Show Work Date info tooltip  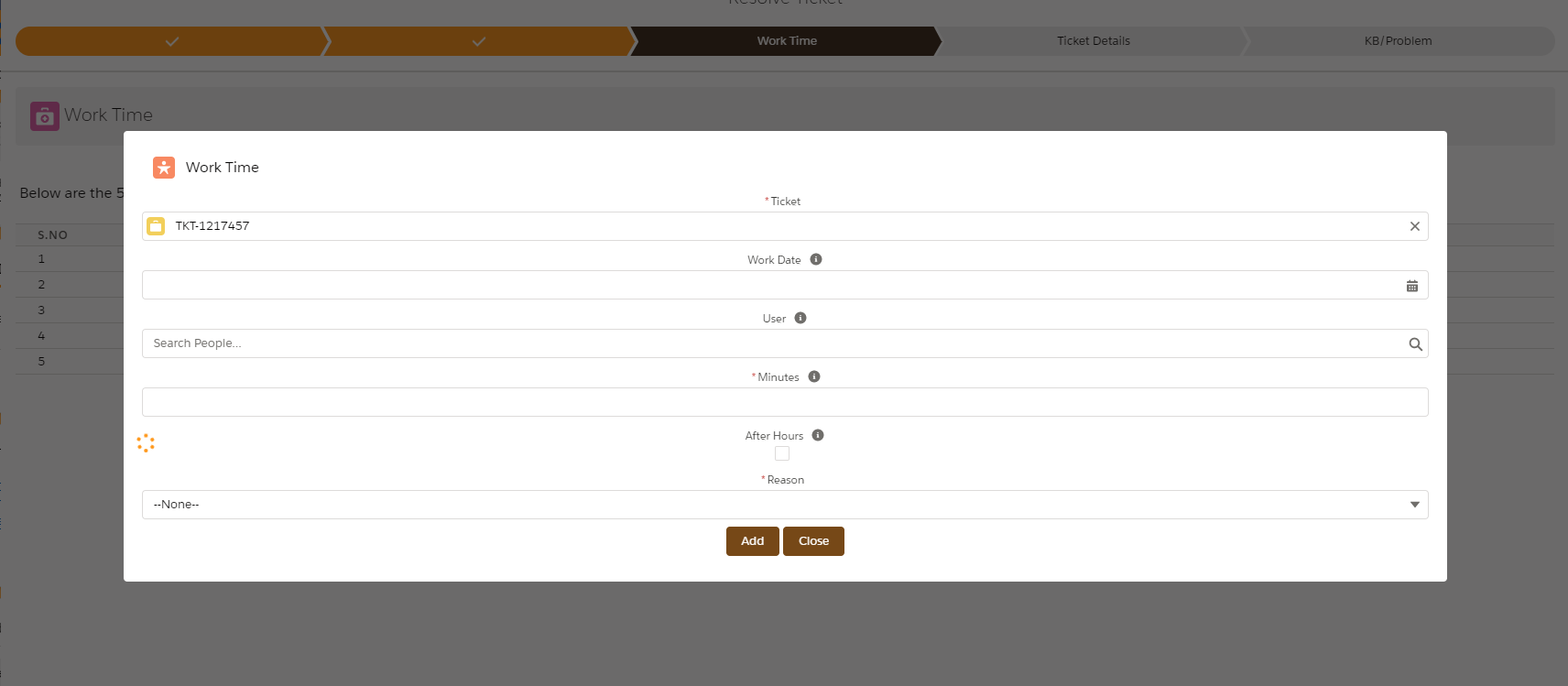(x=816, y=259)
